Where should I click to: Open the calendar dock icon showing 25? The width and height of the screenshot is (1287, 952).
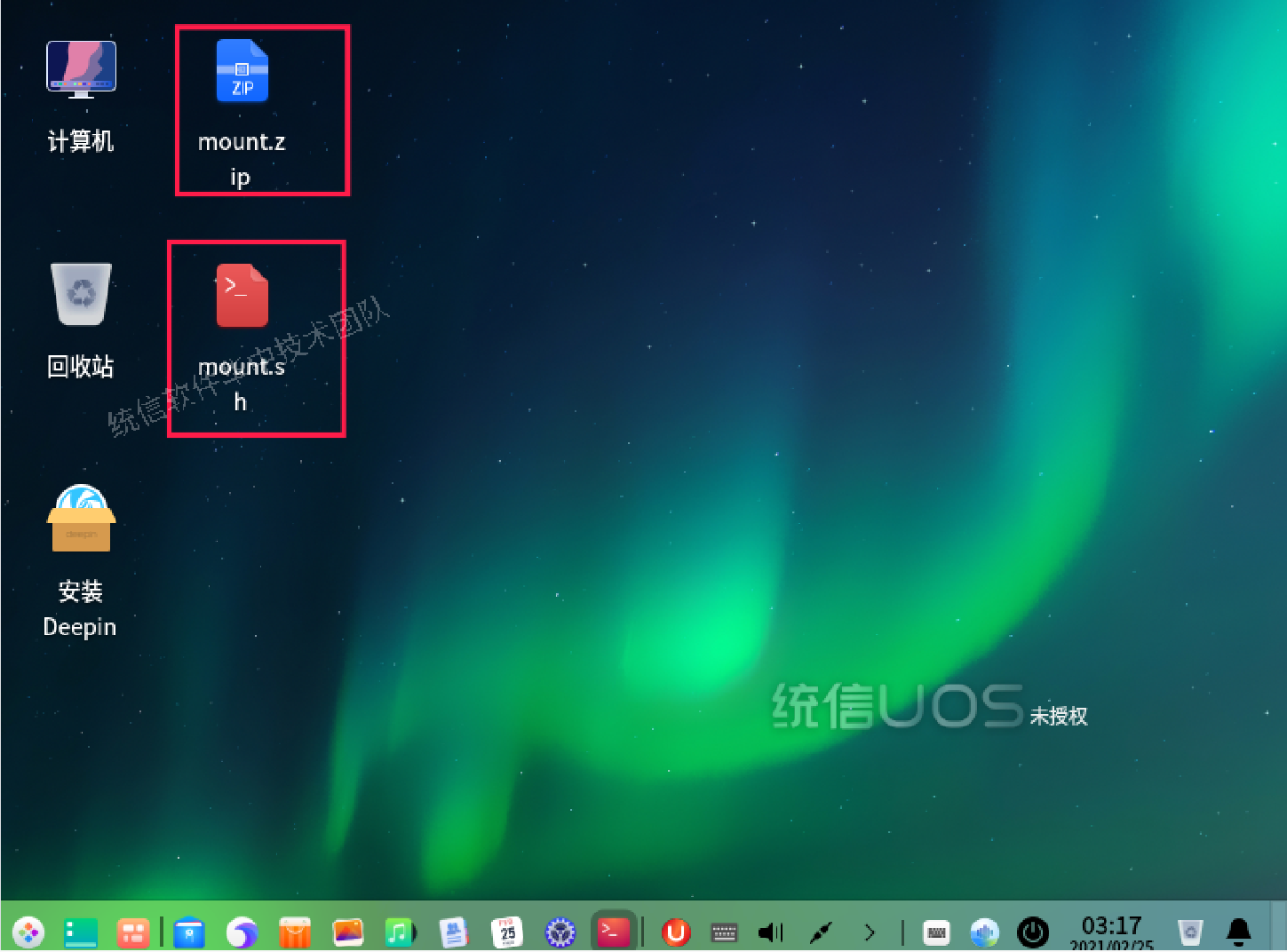(x=507, y=932)
